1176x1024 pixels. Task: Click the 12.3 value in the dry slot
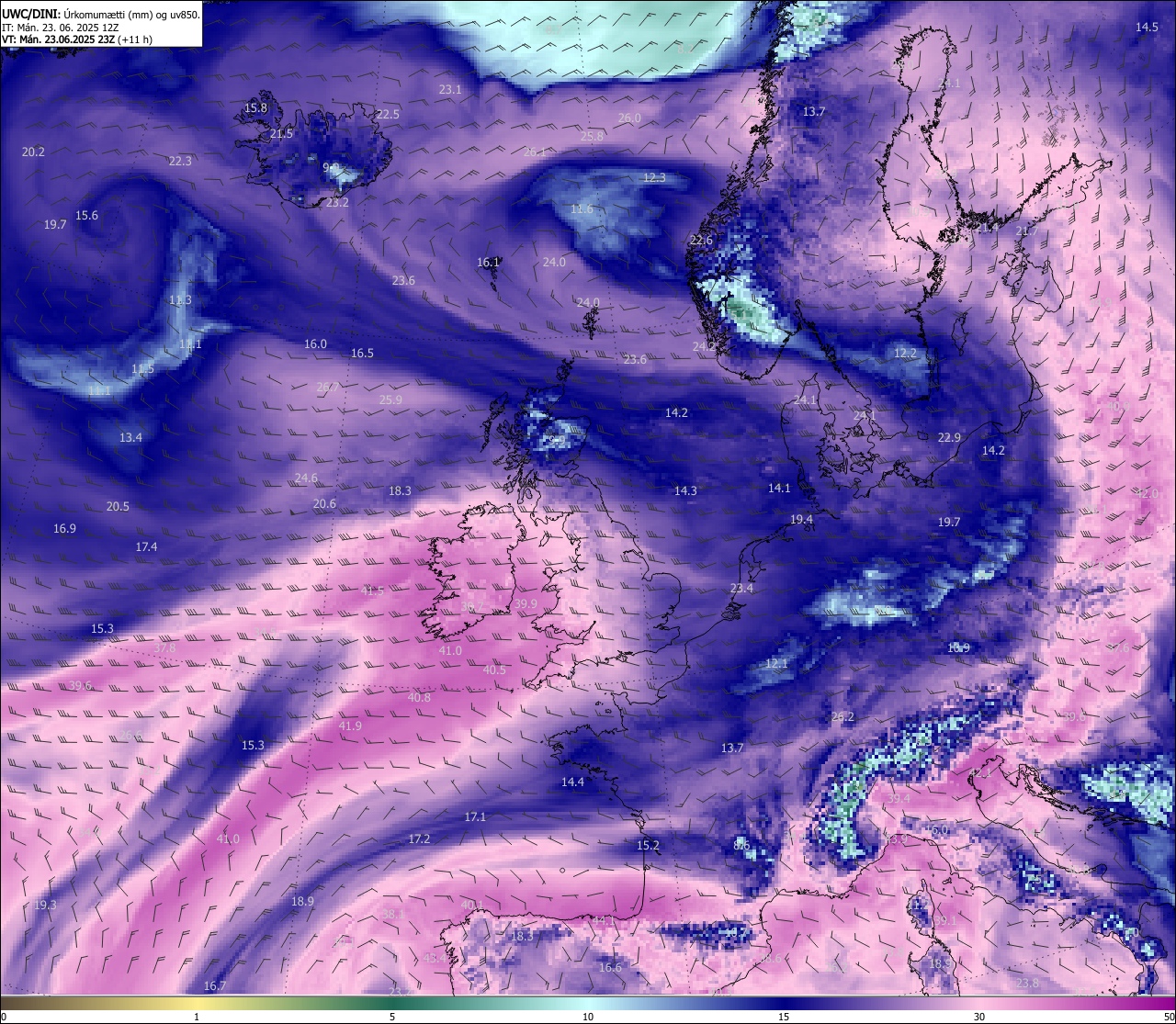[x=654, y=178]
